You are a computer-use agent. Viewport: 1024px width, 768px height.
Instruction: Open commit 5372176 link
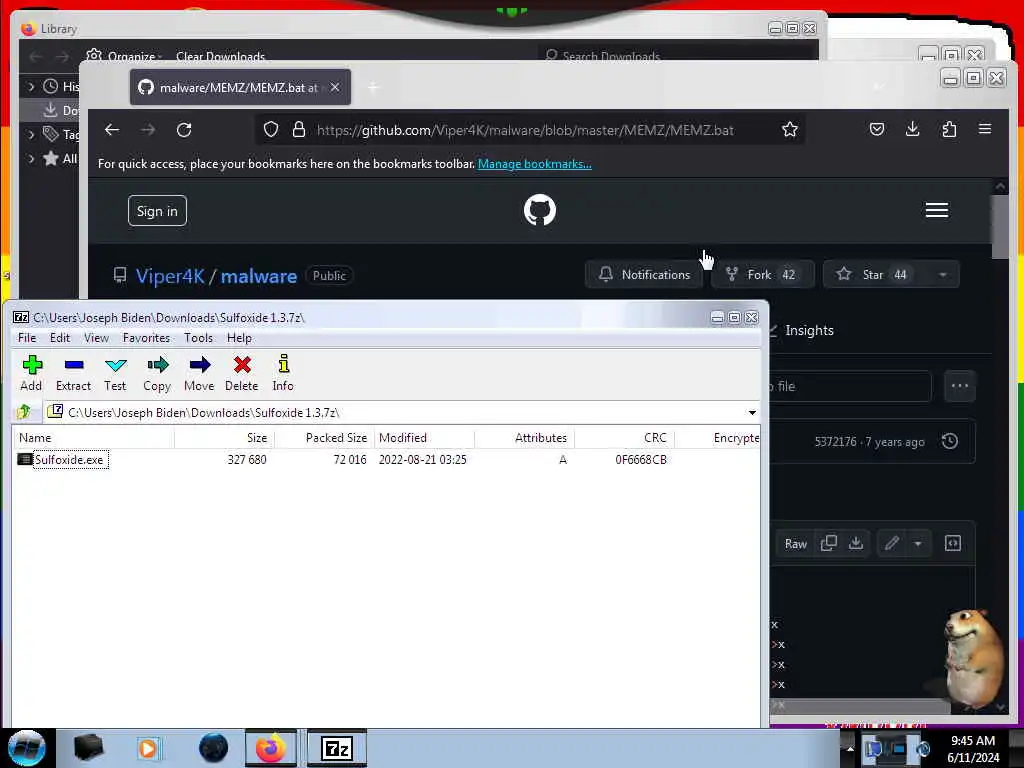[x=835, y=441]
